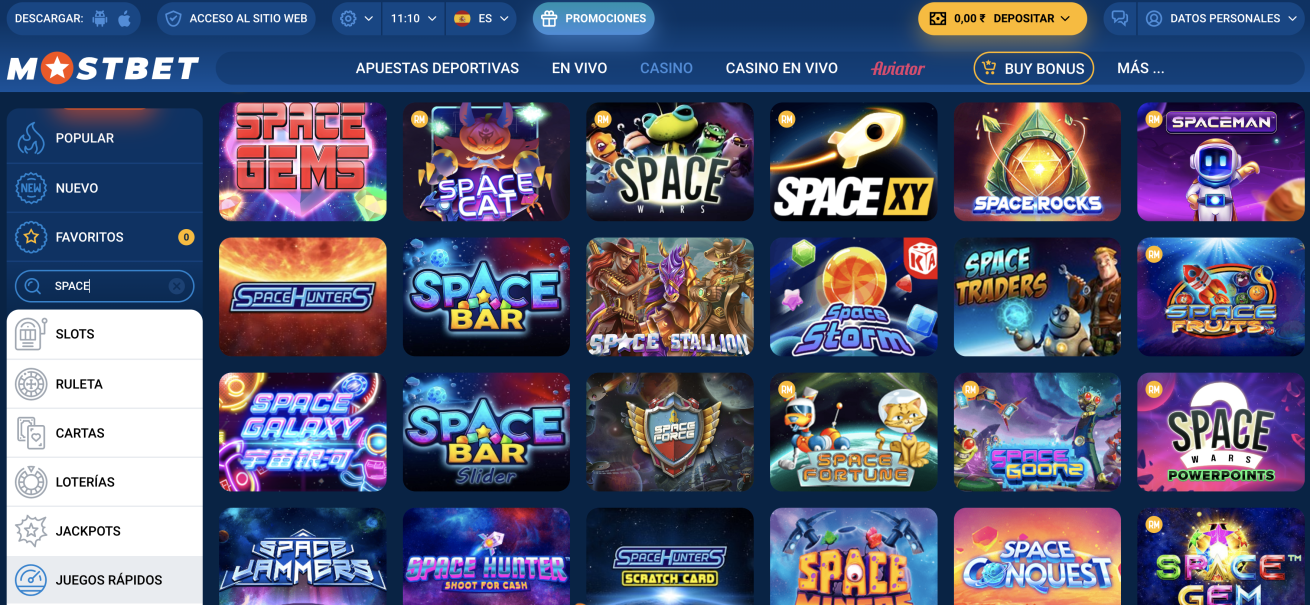The width and height of the screenshot is (1310, 605).
Task: Click the Buy Bonus button
Action: click(1033, 68)
